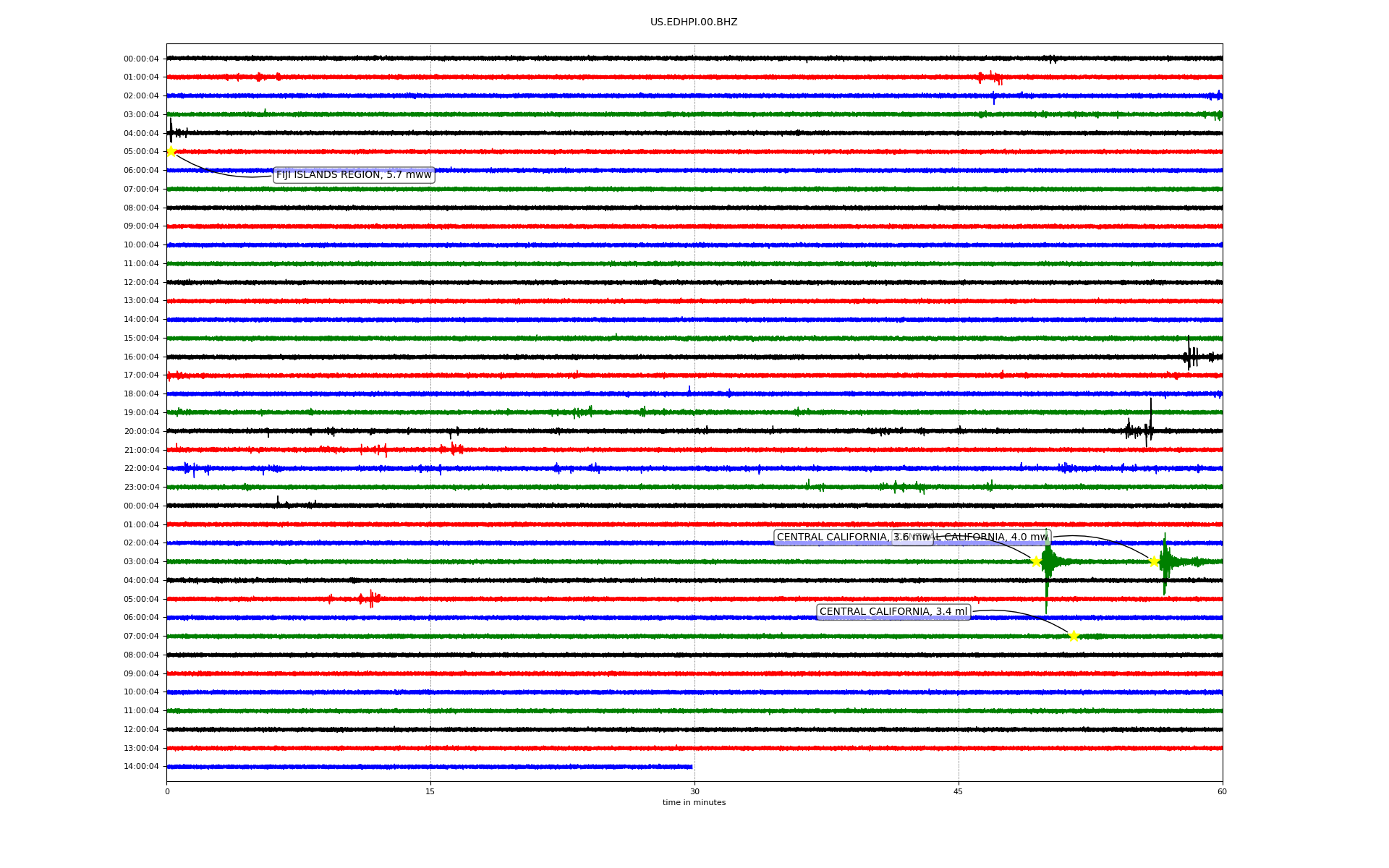Click the 60 minute tick label

pos(1222,792)
